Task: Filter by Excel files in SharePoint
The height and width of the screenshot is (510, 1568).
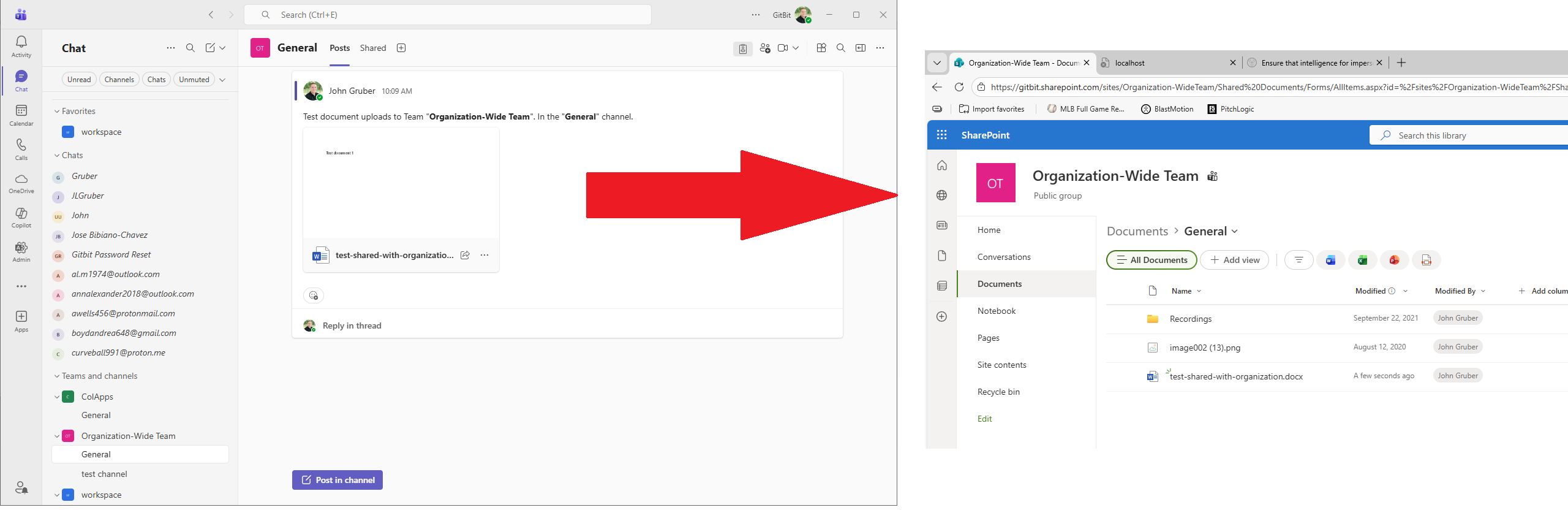Action: [x=1362, y=260]
